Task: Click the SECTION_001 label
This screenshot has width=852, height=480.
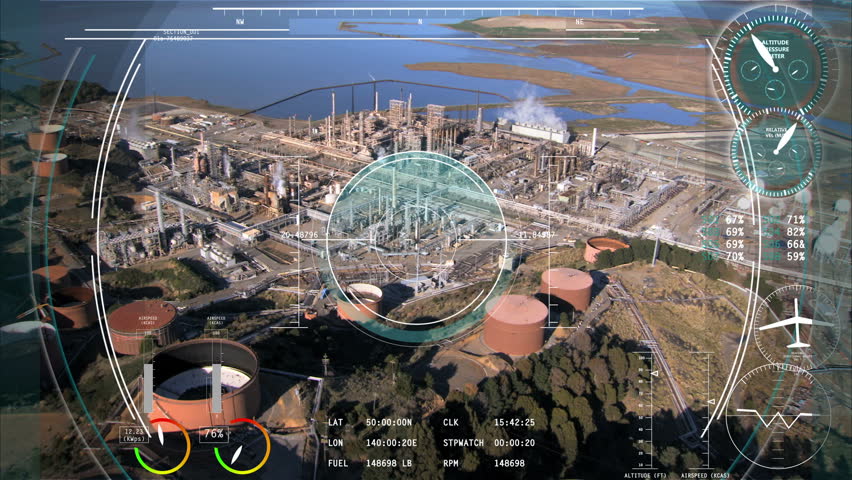Action: click(181, 33)
